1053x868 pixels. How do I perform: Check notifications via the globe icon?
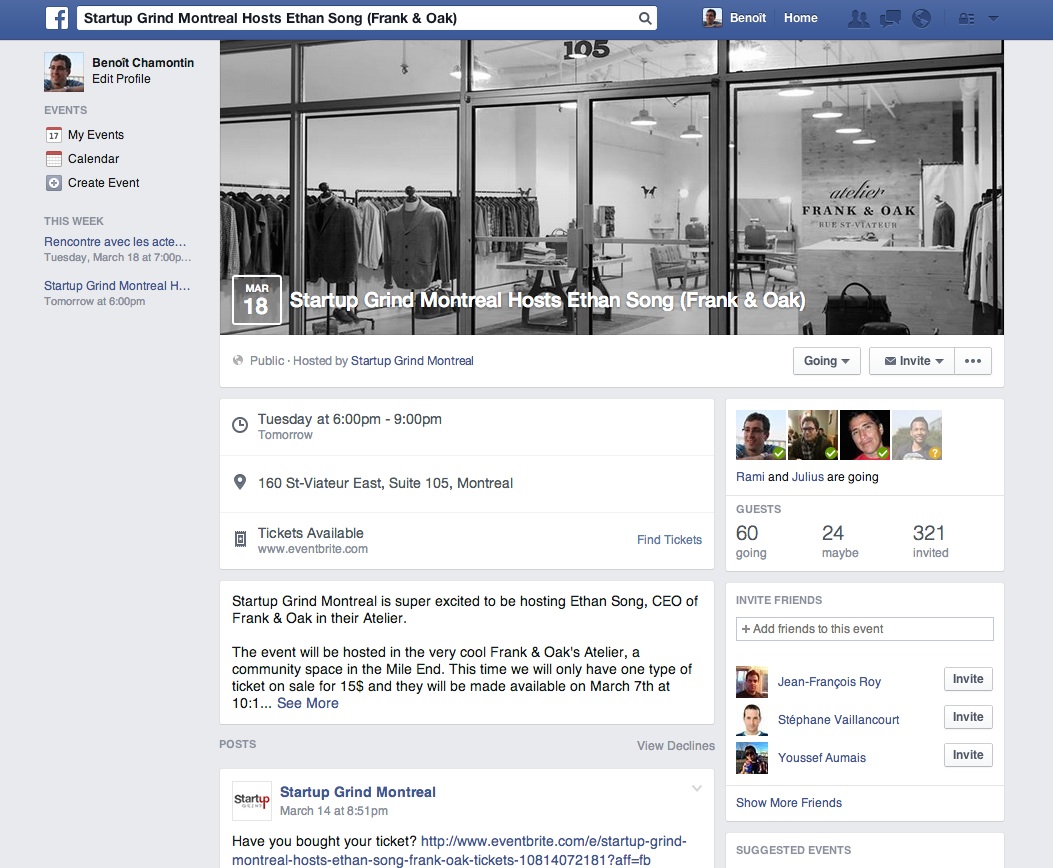[921, 17]
